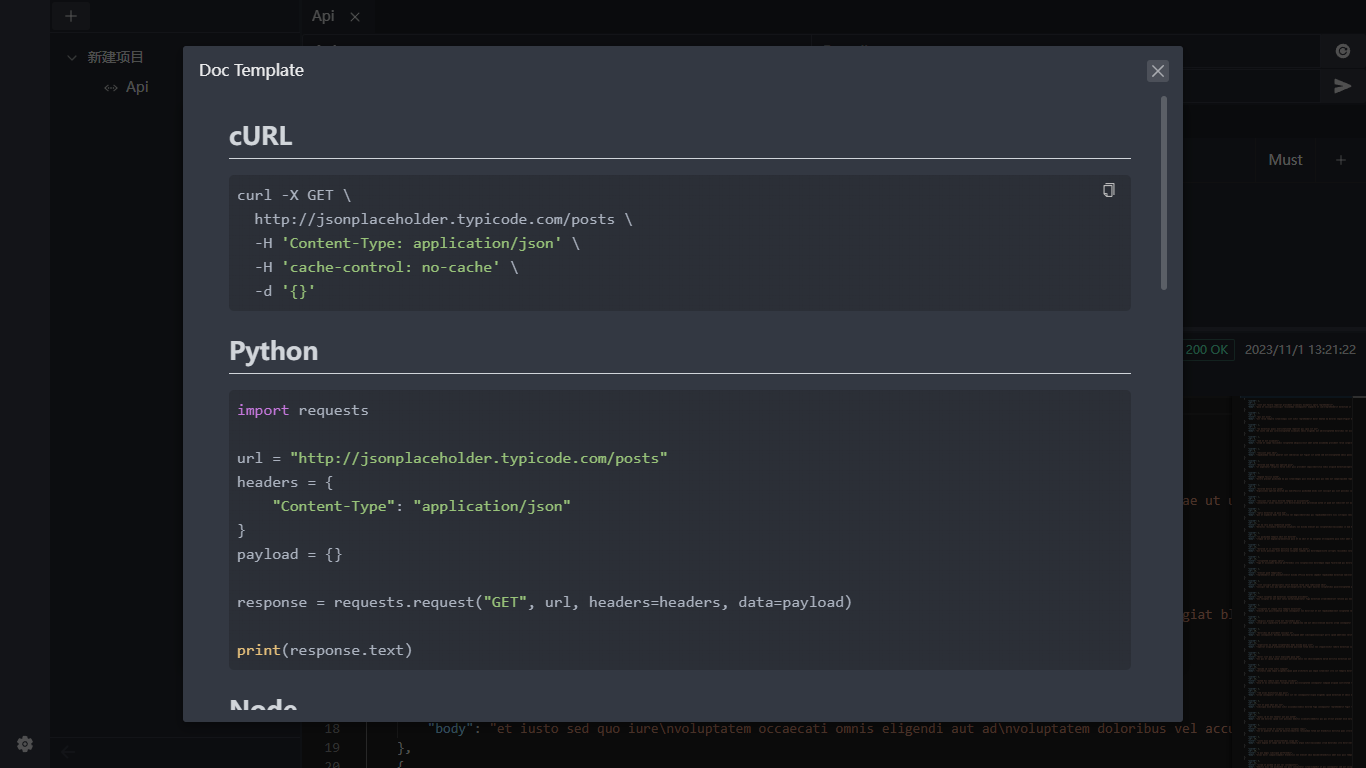
Task: Click the Doc Template dialog title
Action: point(251,70)
